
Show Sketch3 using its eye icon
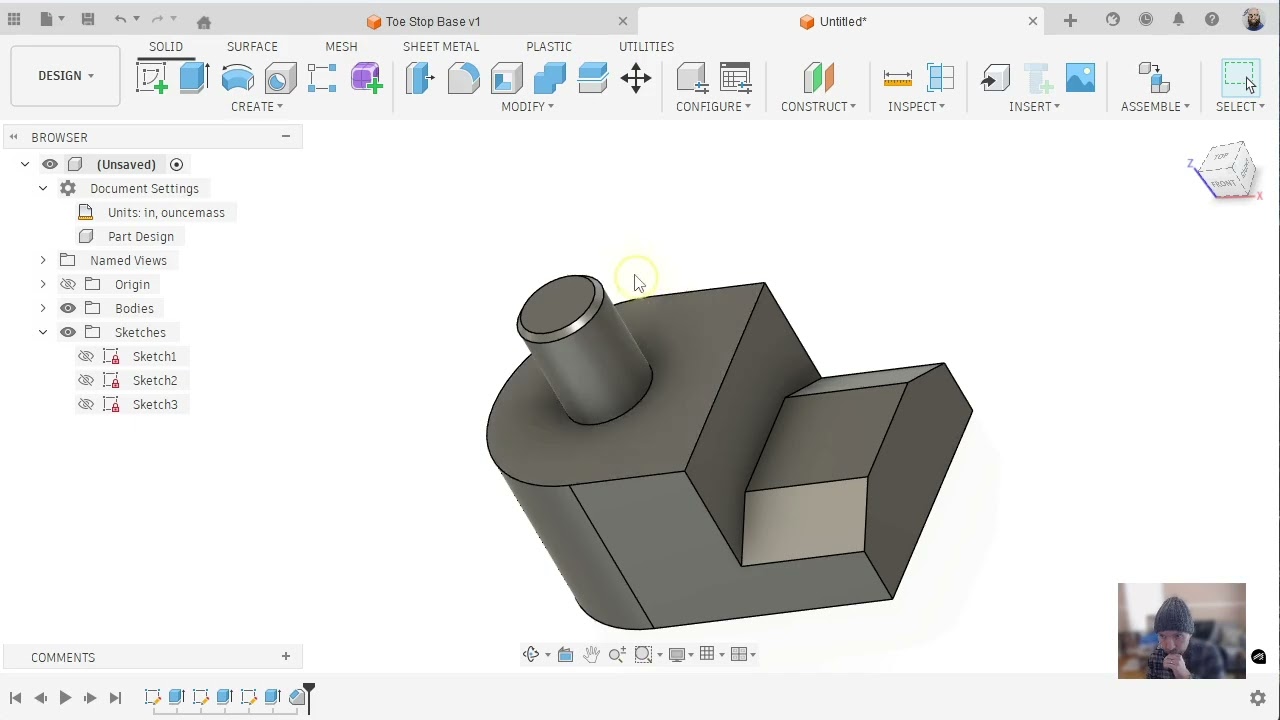[86, 404]
